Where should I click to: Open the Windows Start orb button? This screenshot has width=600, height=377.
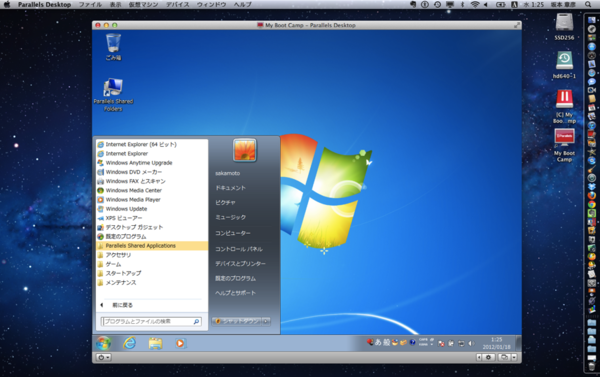(103, 343)
